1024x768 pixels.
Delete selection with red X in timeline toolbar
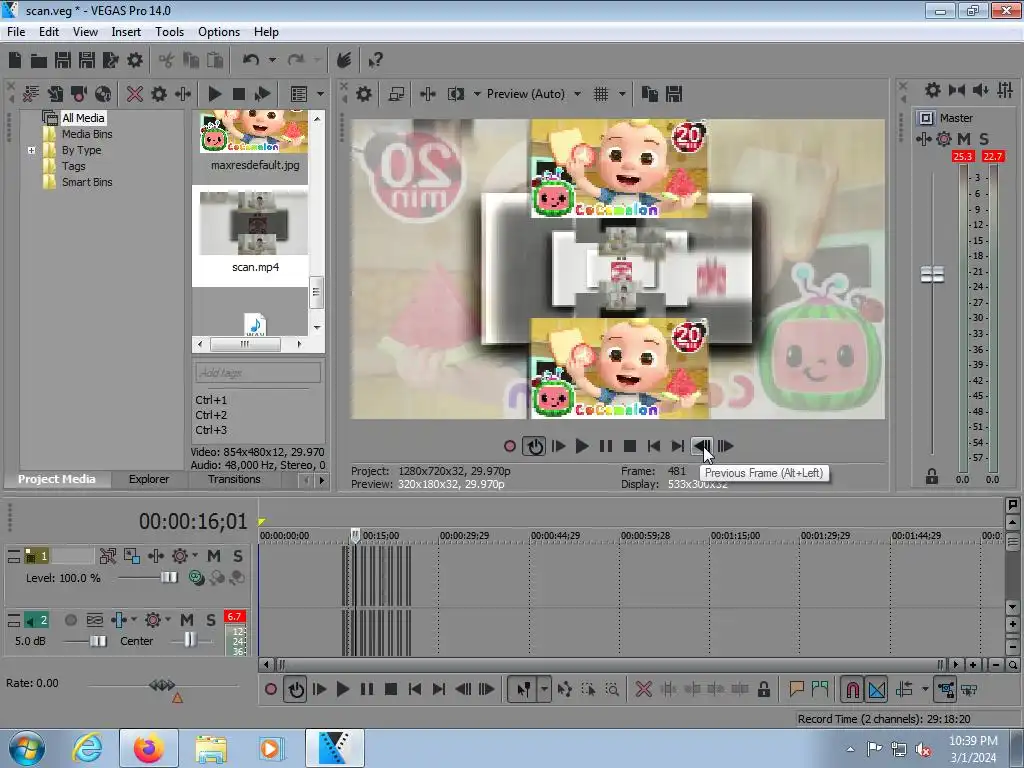pyautogui.click(x=644, y=689)
